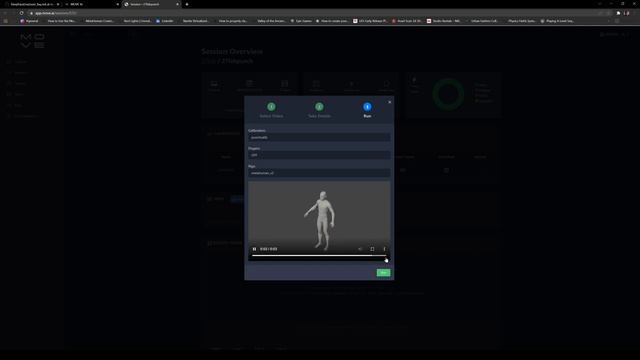Pause the animation preview video
The image size is (640, 360).
(254, 249)
